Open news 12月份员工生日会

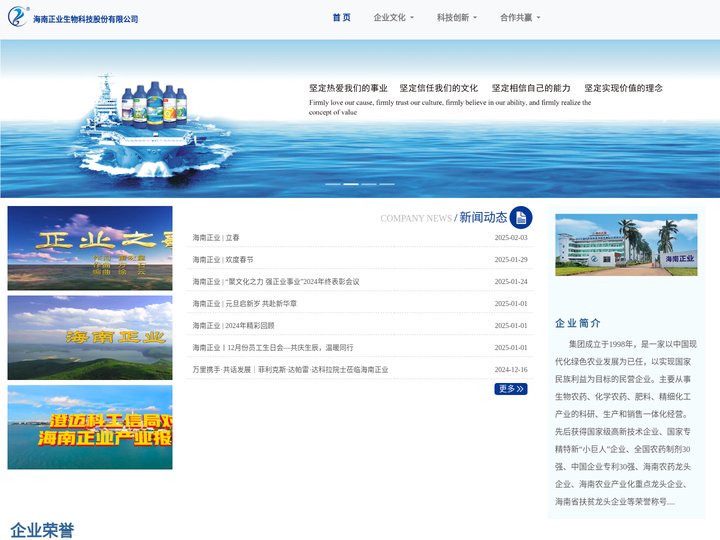[x=273, y=348]
